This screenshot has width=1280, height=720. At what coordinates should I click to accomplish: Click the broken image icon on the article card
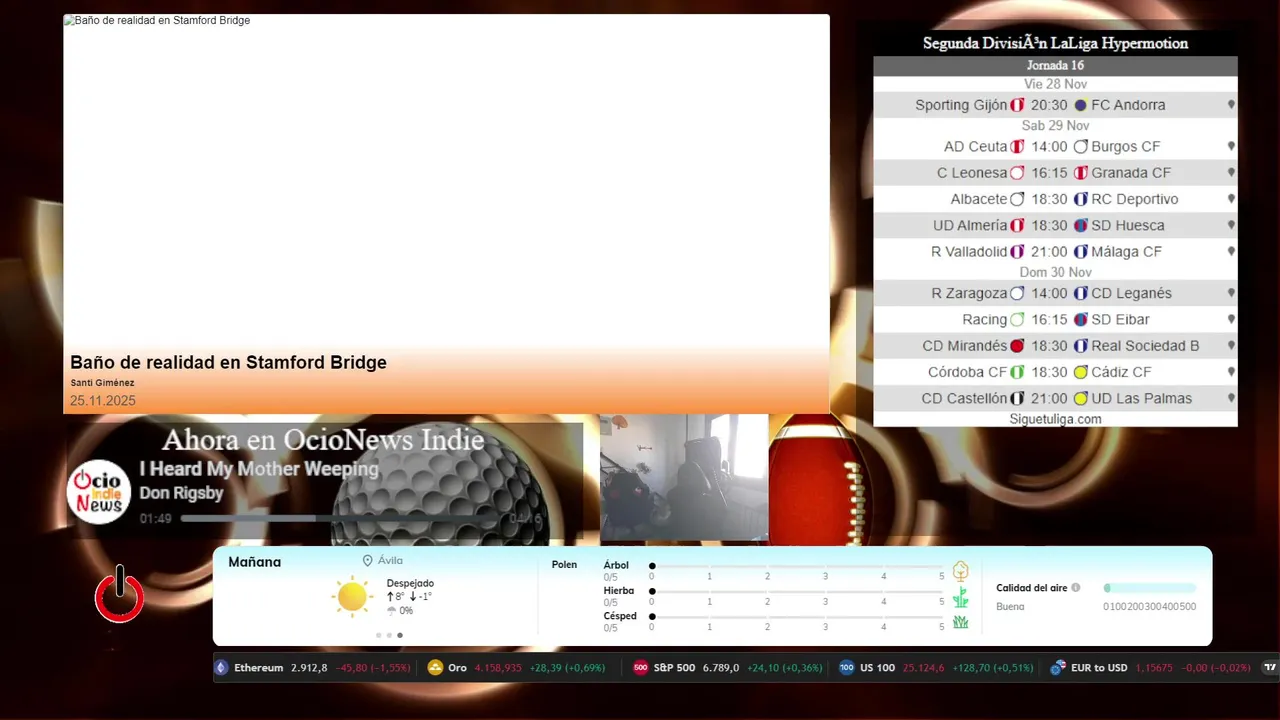[69, 20]
